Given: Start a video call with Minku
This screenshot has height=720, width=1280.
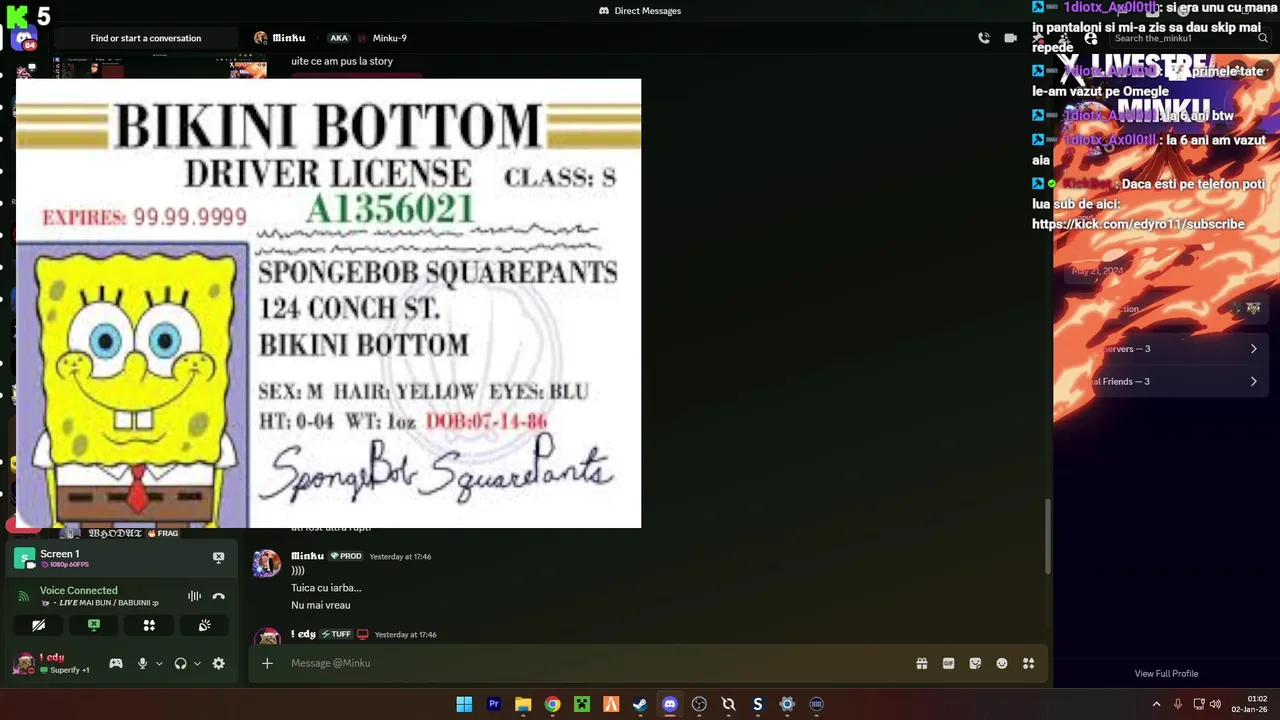Looking at the screenshot, I should coord(1011,38).
